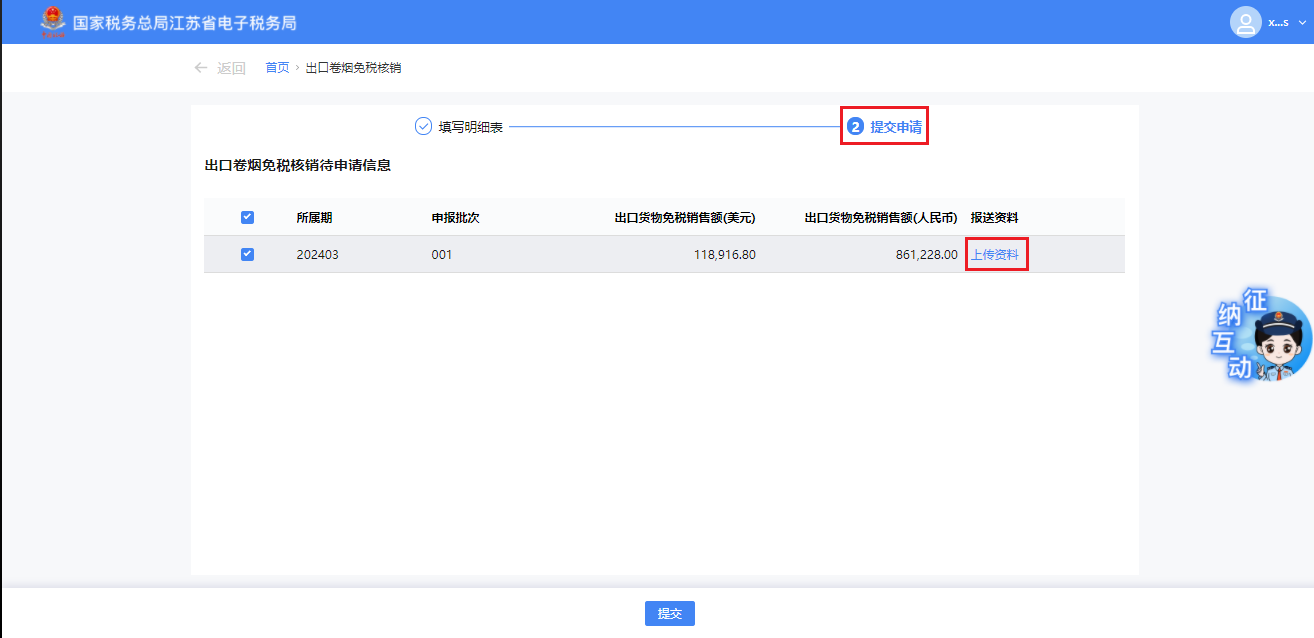Click 上传资料 to upload documents
Image resolution: width=1314 pixels, height=638 pixels.
tap(995, 255)
